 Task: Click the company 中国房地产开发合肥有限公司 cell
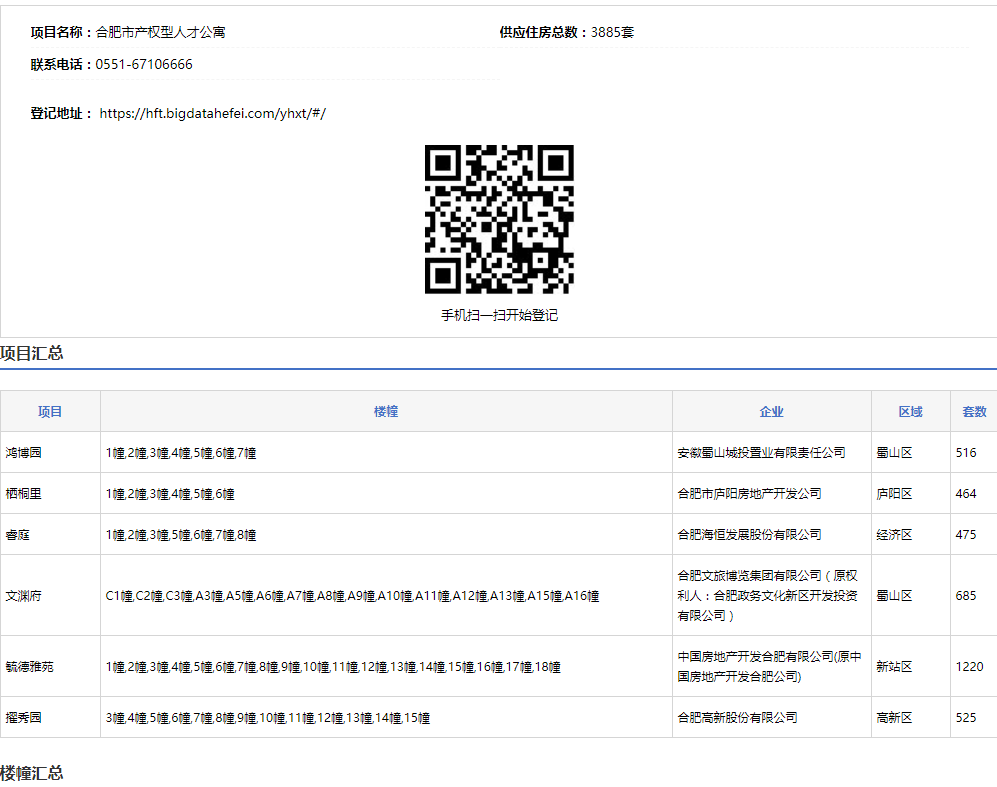[x=771, y=666]
